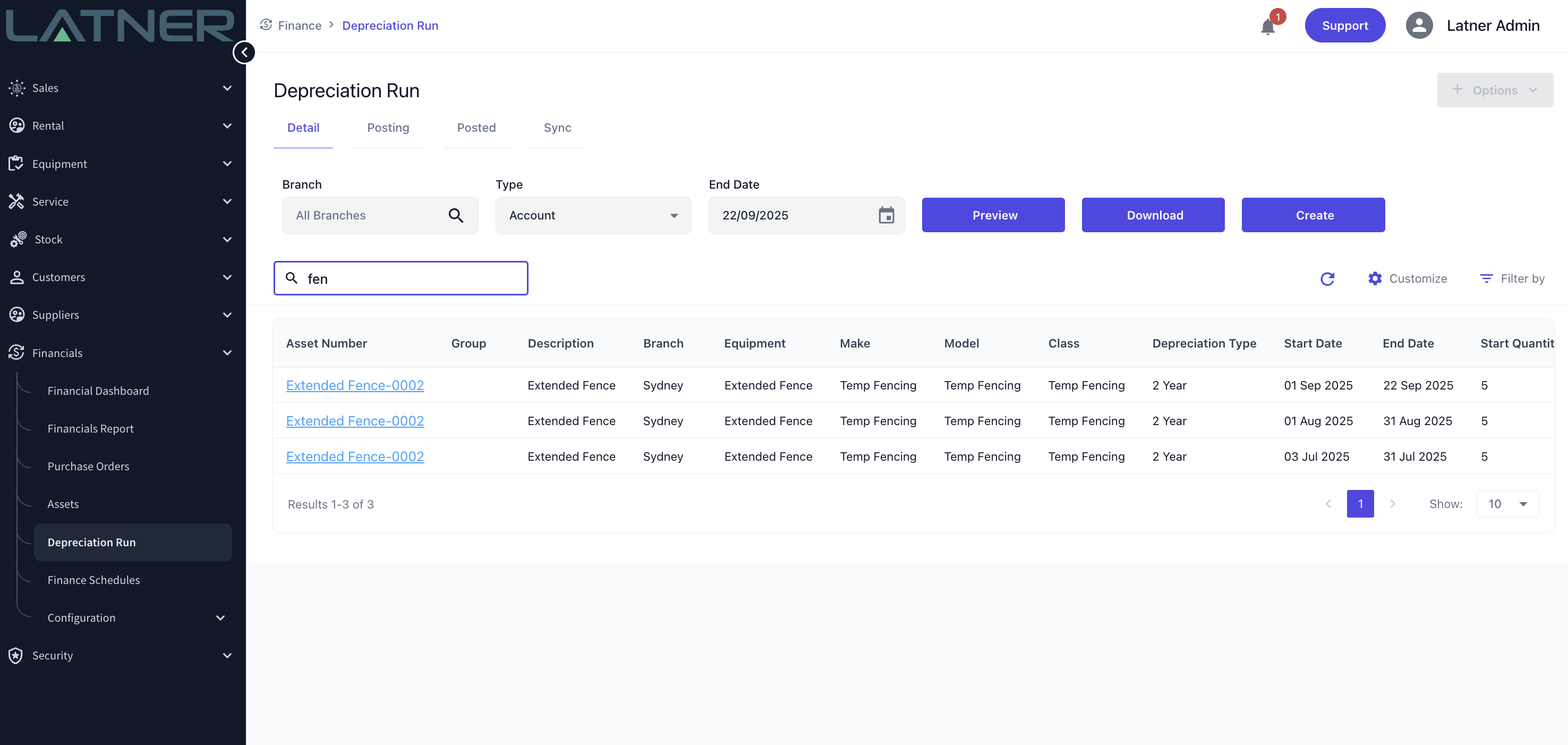The height and width of the screenshot is (745, 1568).
Task: Open the End Date calendar picker
Action: coord(887,215)
